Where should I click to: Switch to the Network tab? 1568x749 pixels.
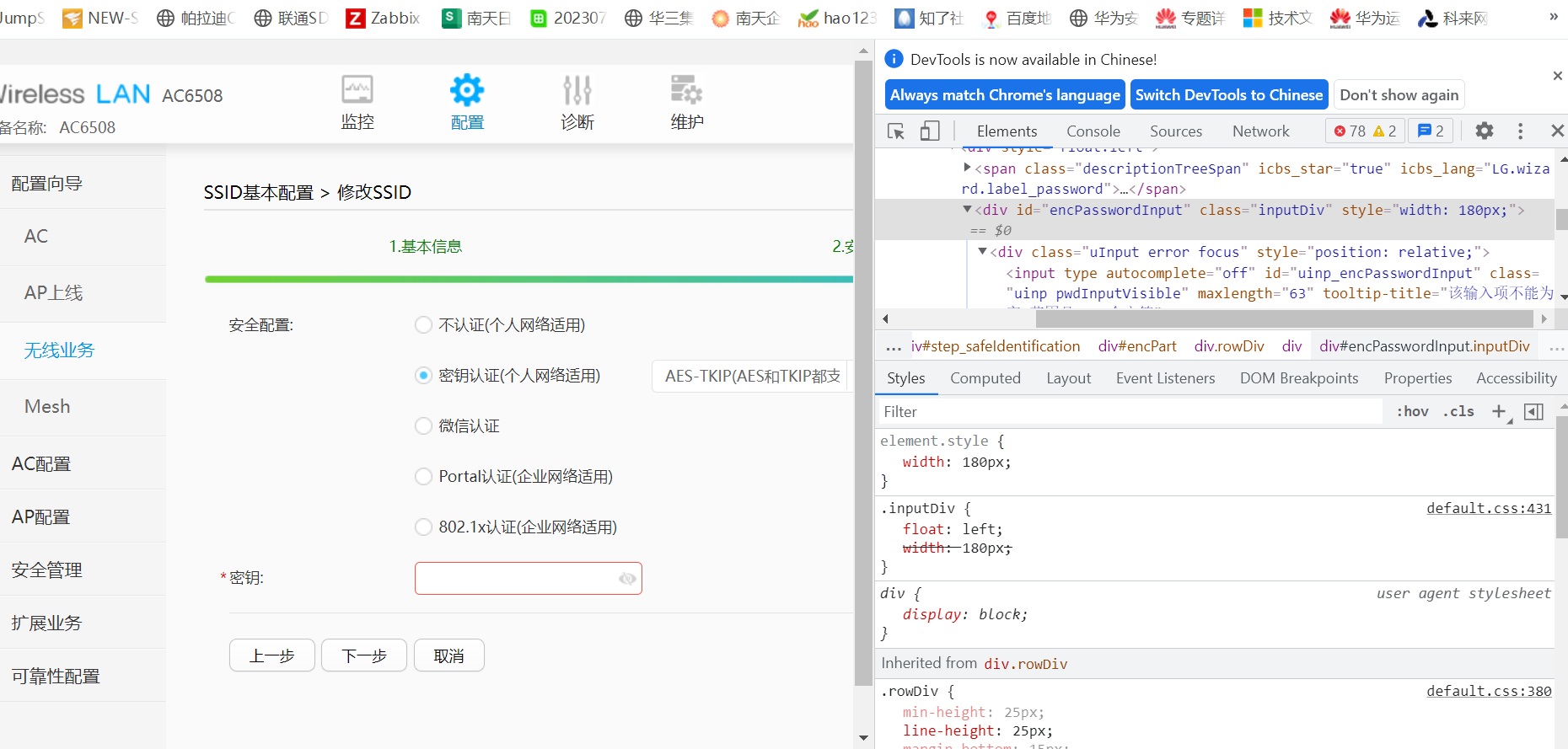click(1261, 131)
